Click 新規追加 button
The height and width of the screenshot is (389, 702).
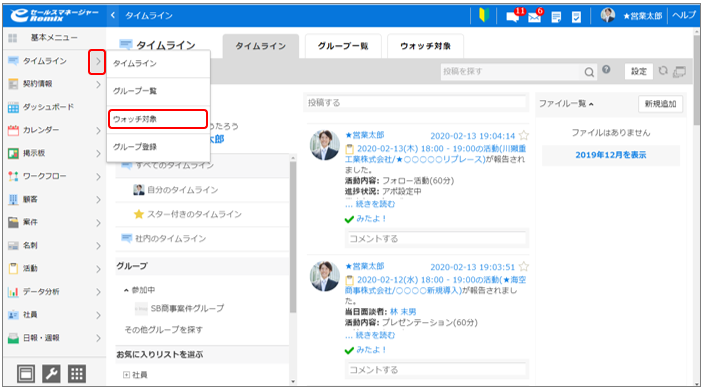660,104
